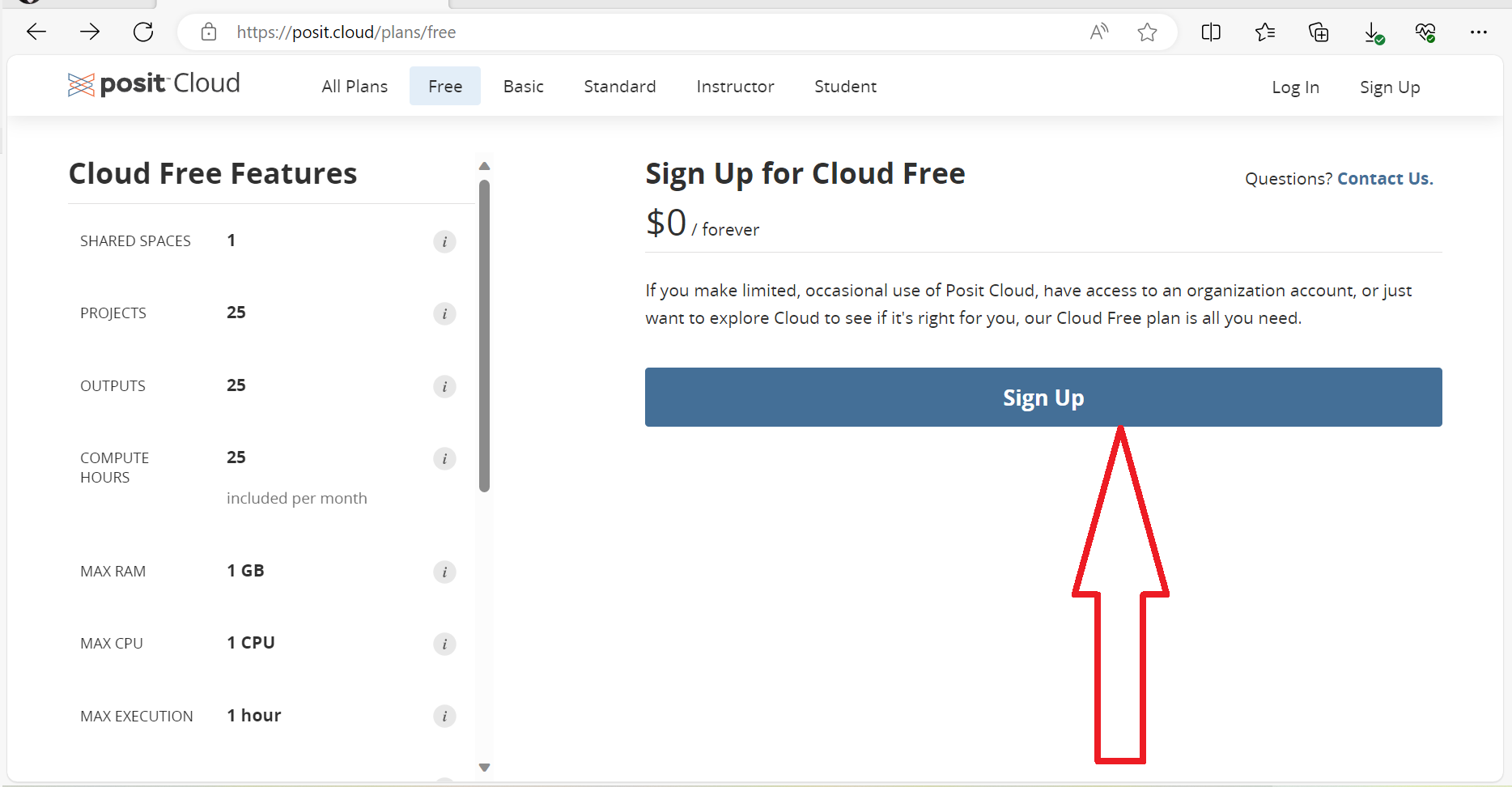Refresh the page with the reload icon
Viewport: 1512px width, 787px height.
pyautogui.click(x=143, y=32)
